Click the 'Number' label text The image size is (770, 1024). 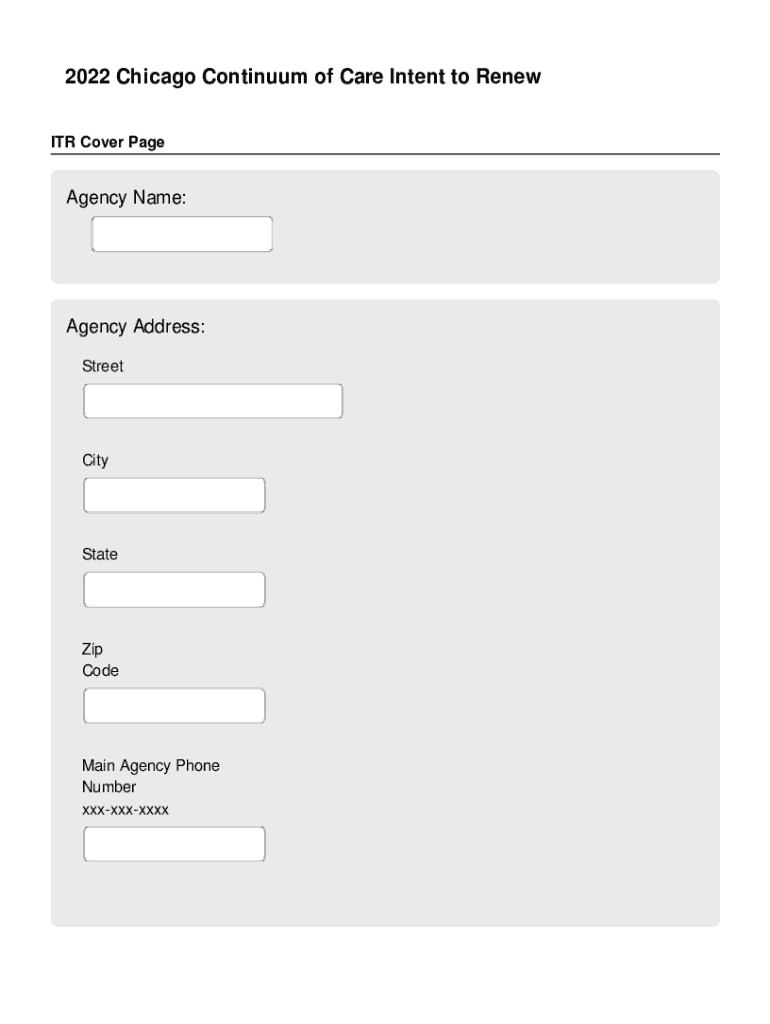tap(109, 787)
